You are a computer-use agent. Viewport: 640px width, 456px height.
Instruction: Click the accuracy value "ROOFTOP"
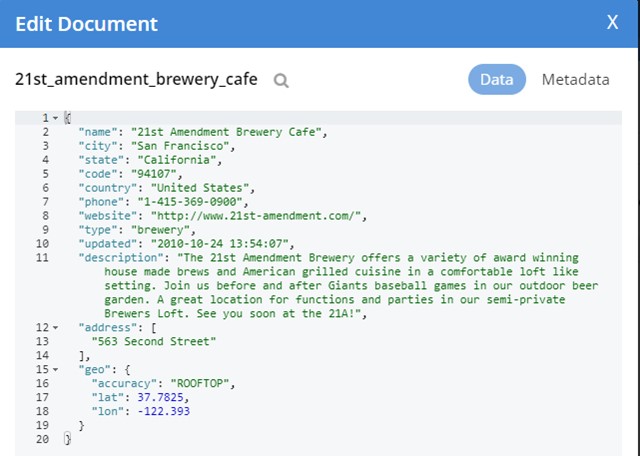pos(200,383)
